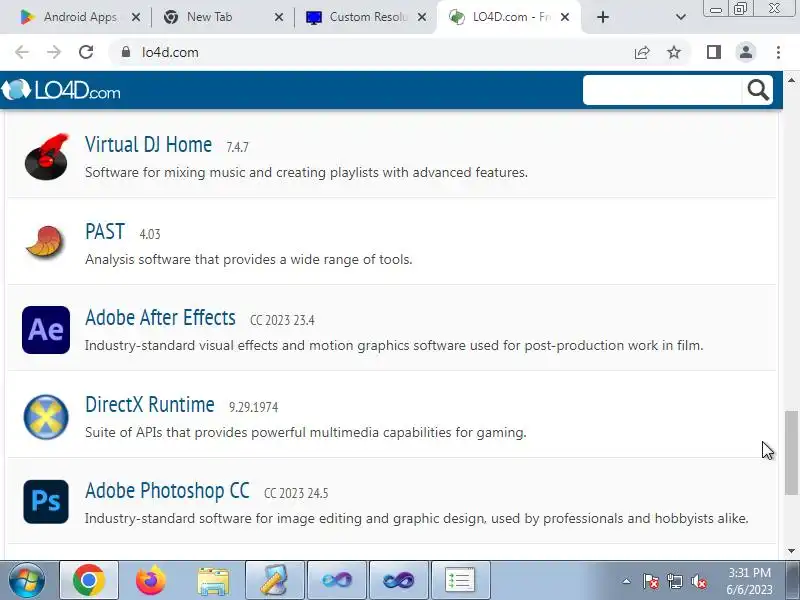Click version text 9.29.1974
Image resolution: width=800 pixels, height=600 pixels.
pos(254,407)
